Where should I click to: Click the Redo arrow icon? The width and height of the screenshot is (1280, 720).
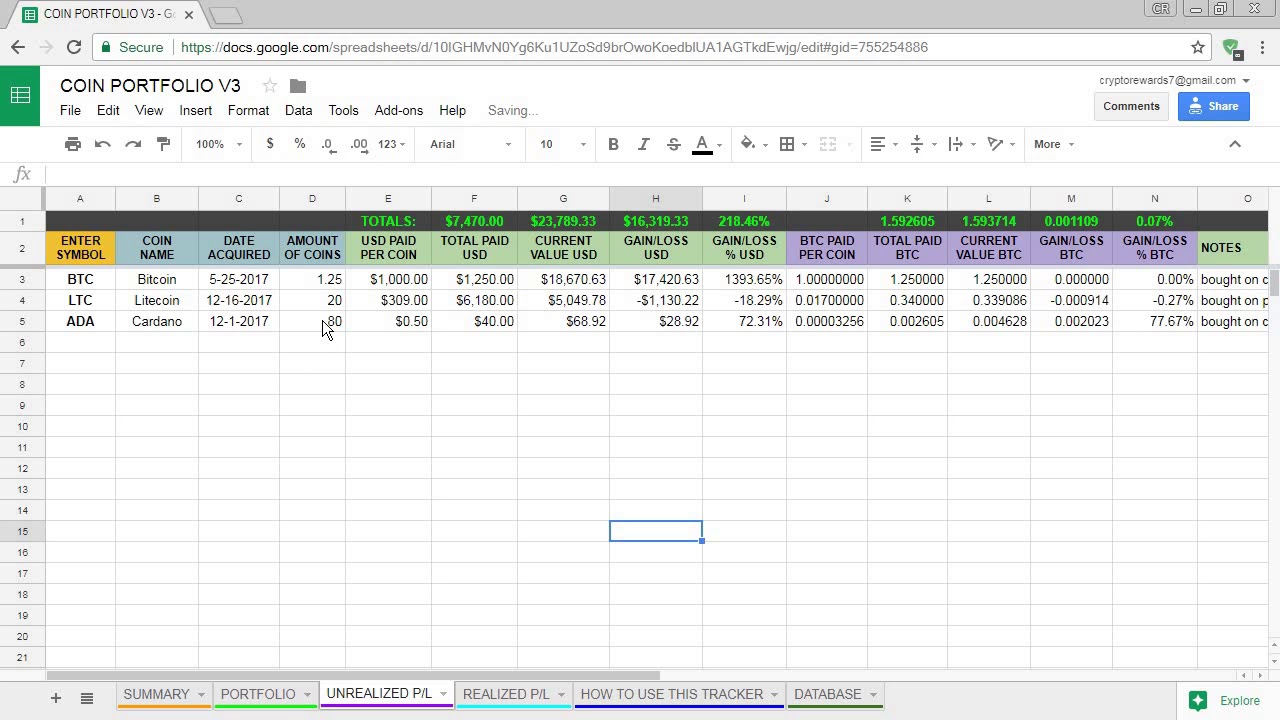[133, 144]
